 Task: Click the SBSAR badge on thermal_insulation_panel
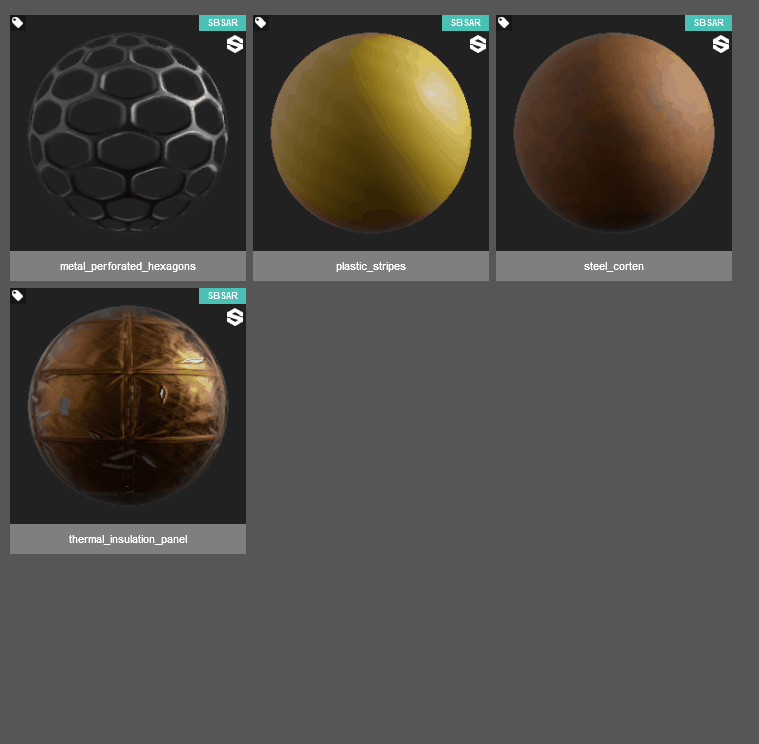[223, 296]
